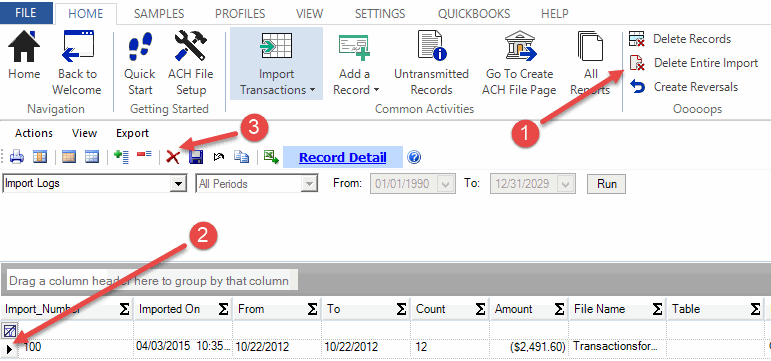Screen dimensions: 771x361
Task: Open Untransmitted Records
Action: tap(431, 63)
